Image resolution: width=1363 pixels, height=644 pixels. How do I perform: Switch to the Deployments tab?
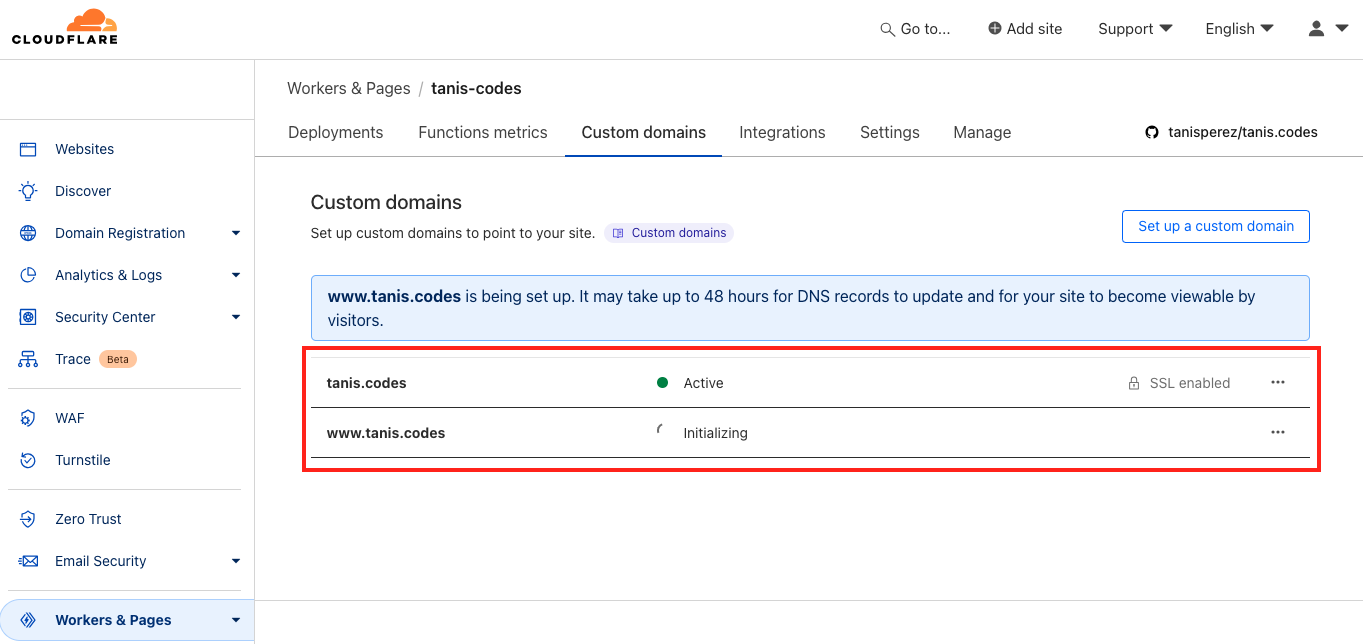335,132
